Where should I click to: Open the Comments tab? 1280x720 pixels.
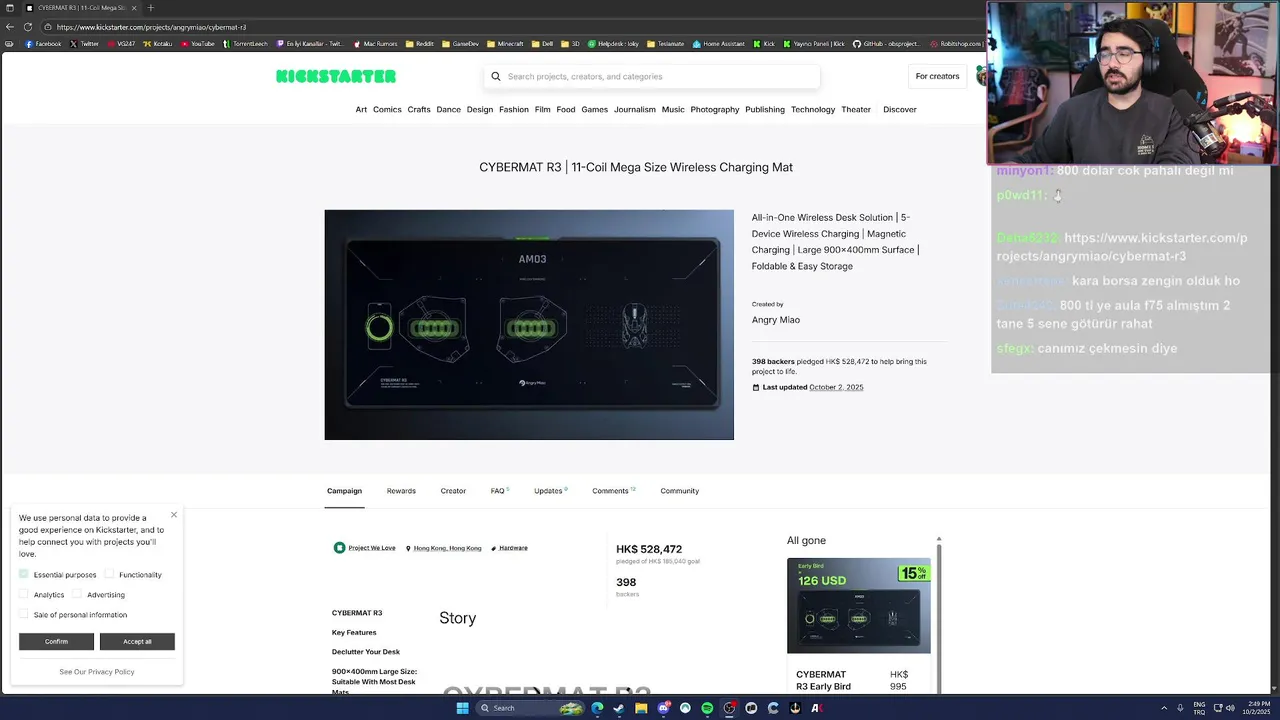[x=613, y=491]
